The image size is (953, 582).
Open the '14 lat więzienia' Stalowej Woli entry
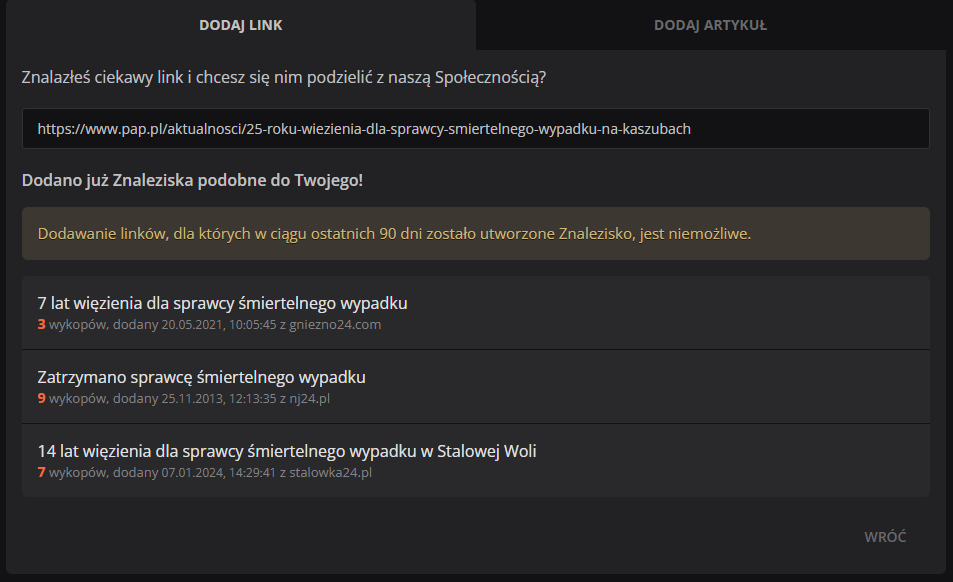click(286, 451)
